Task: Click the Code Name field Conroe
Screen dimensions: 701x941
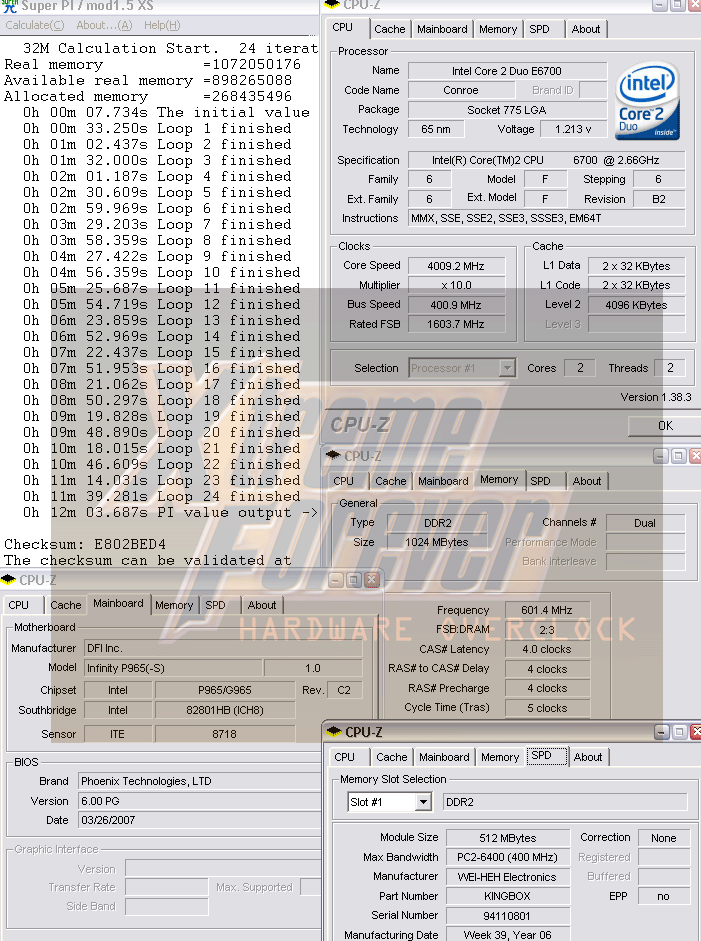Action: (461, 90)
